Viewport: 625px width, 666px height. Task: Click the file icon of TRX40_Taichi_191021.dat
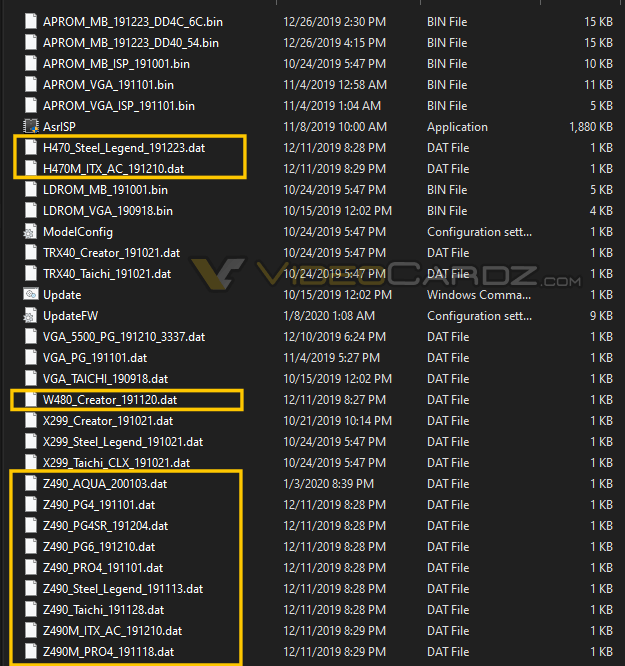[x=31, y=274]
